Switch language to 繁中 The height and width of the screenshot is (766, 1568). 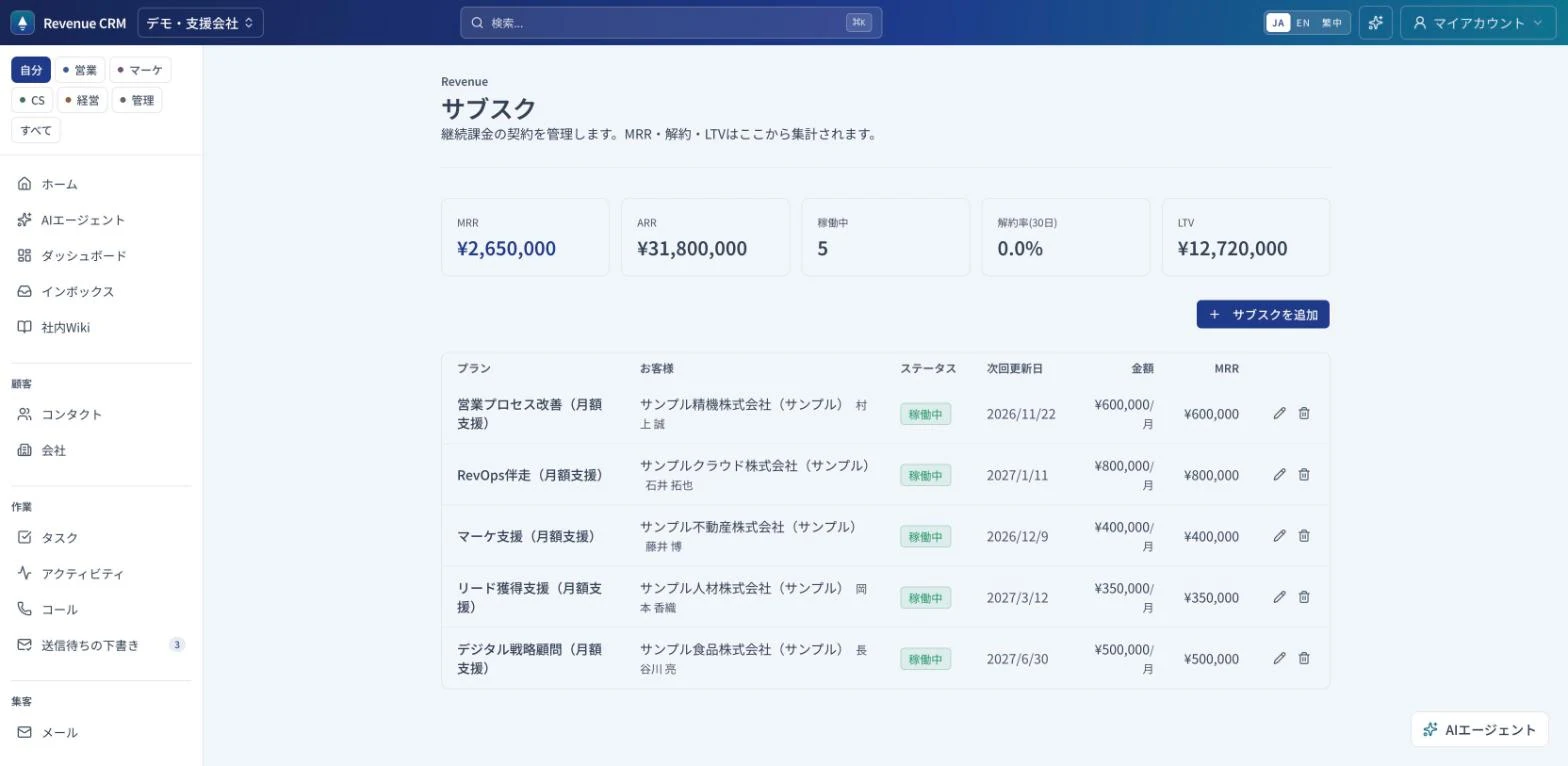pos(1332,22)
